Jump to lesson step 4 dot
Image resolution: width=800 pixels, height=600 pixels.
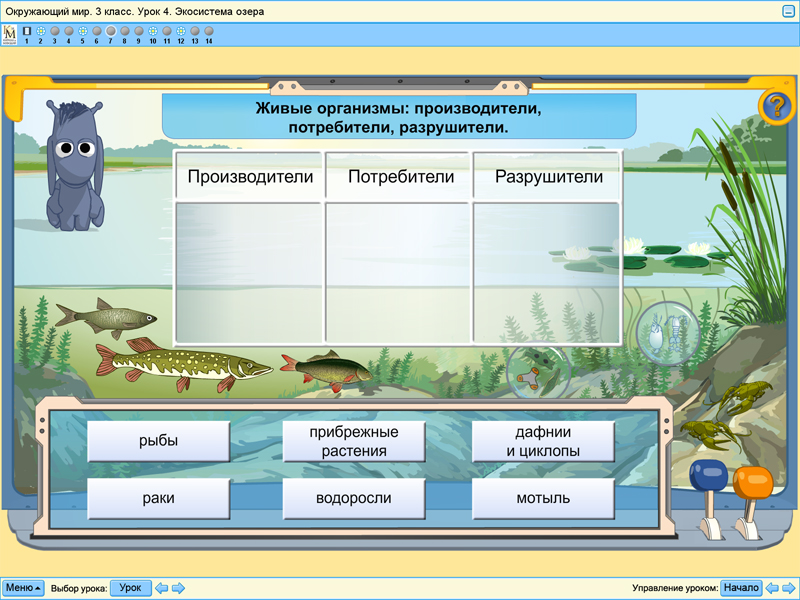[69, 31]
